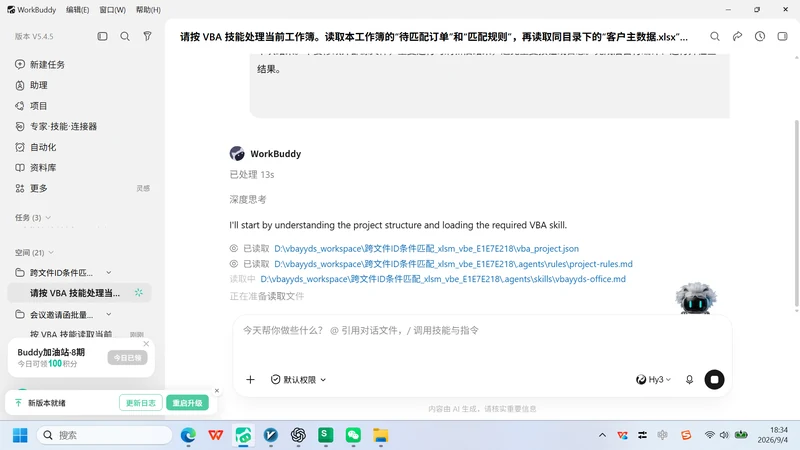Click the microphone voice input icon
800x450 pixels.
coord(689,380)
